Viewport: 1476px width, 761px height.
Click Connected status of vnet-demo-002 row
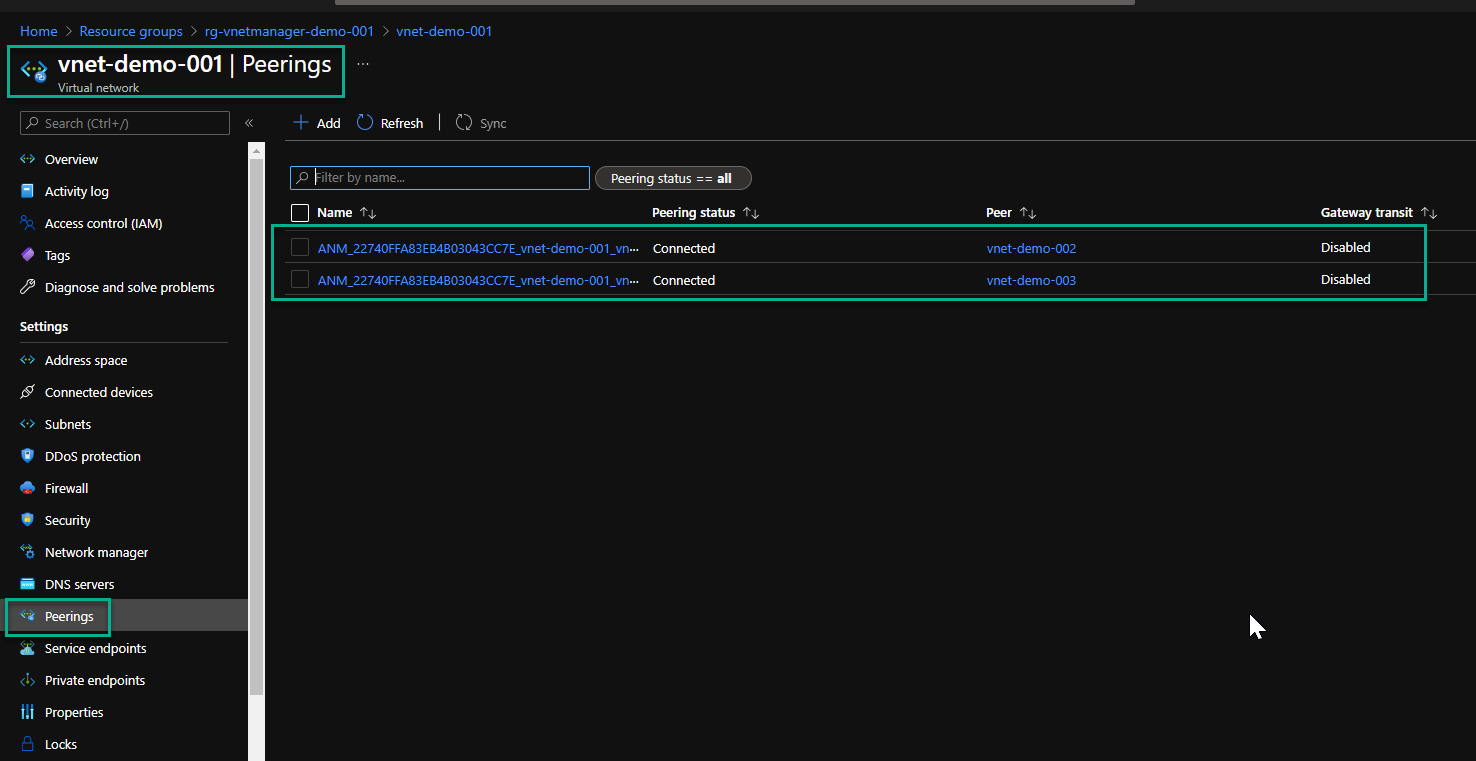click(x=684, y=248)
